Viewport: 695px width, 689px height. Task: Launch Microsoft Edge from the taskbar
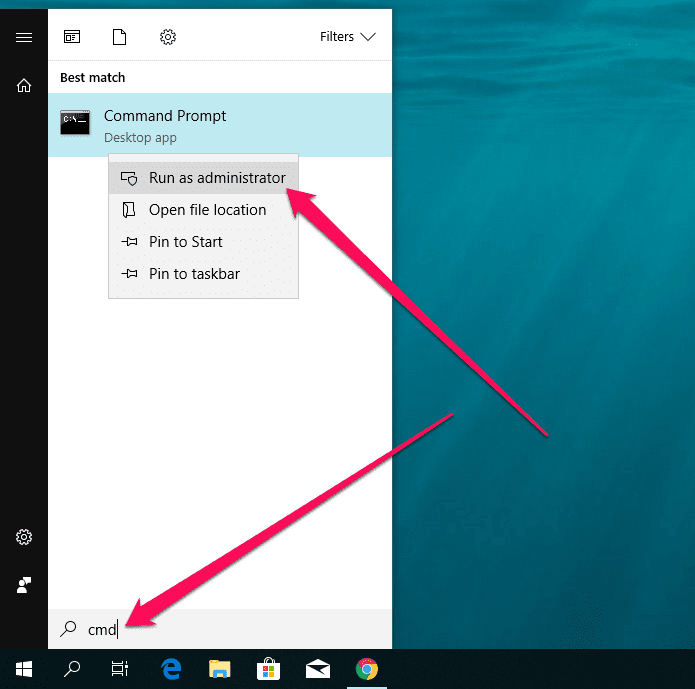171,669
